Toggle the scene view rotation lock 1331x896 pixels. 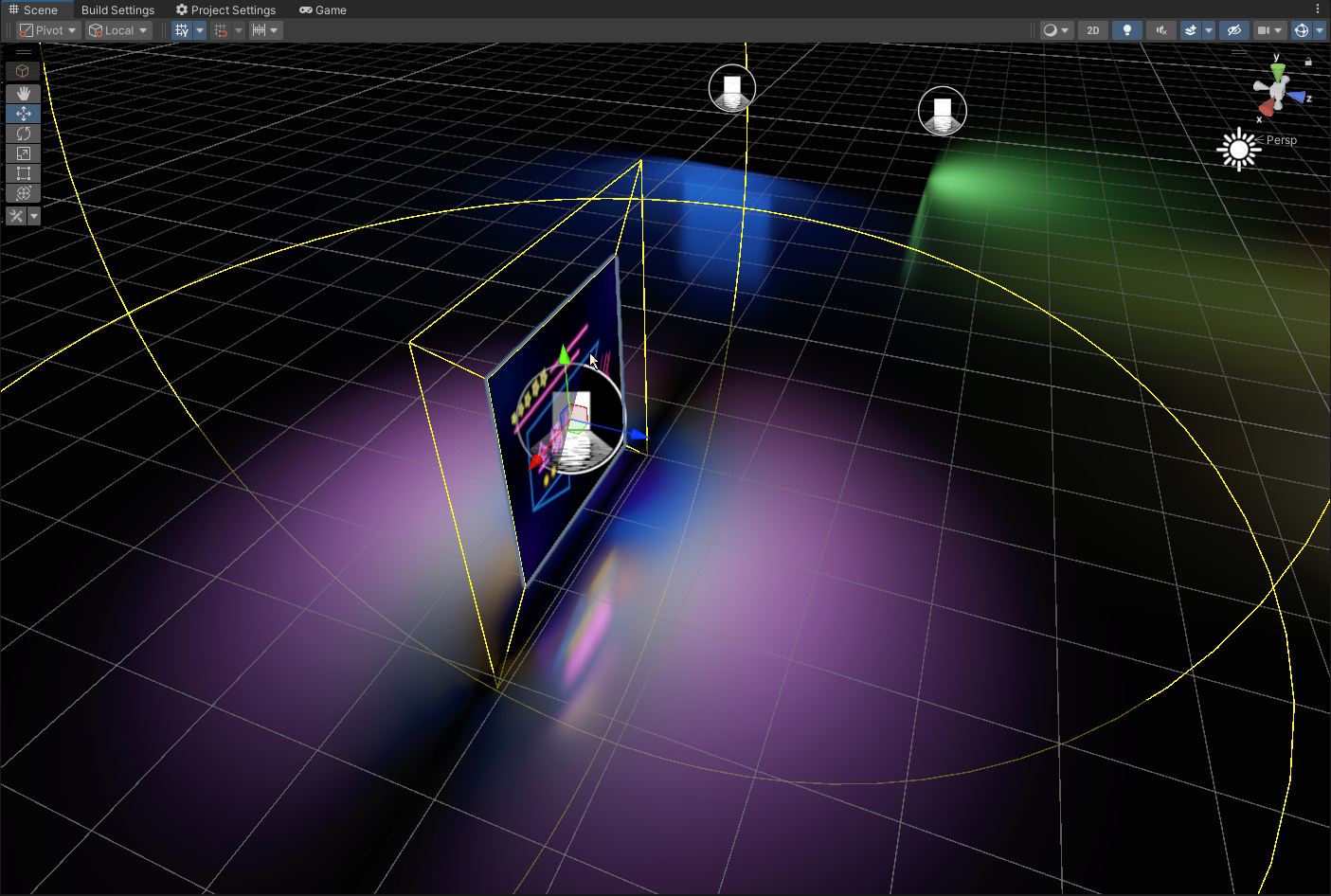pos(1308,62)
